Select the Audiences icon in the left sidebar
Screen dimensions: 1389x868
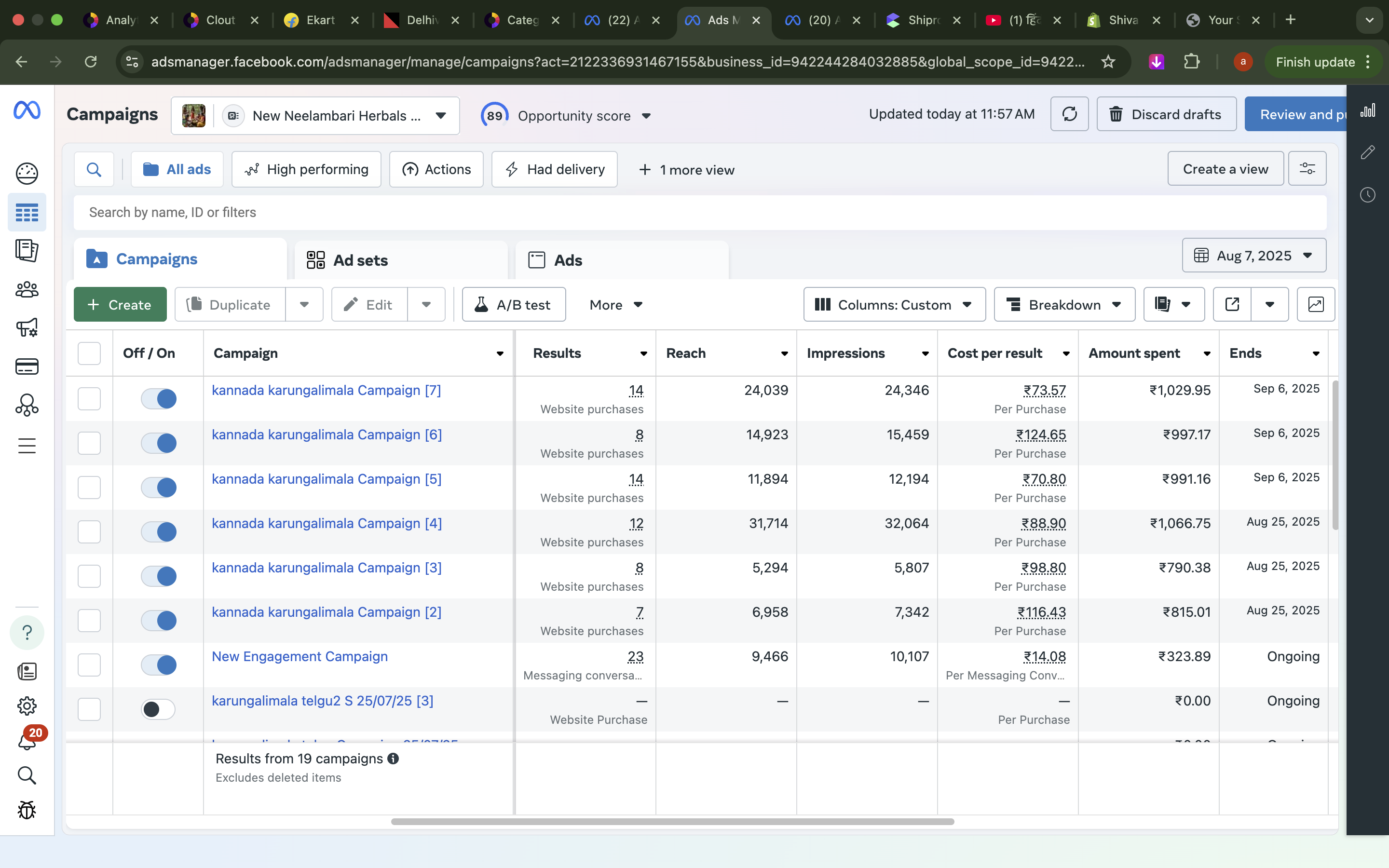[x=27, y=290]
